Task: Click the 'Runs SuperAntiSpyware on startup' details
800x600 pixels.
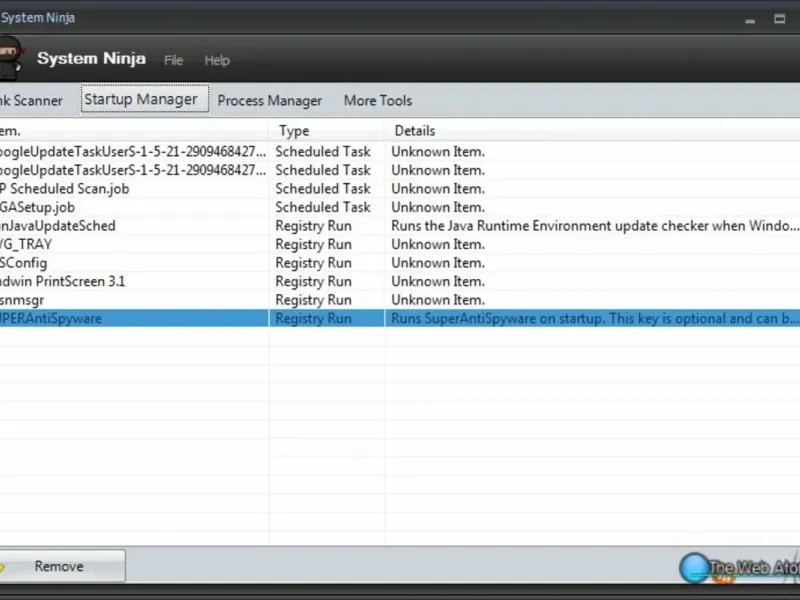Action: click(x=595, y=318)
